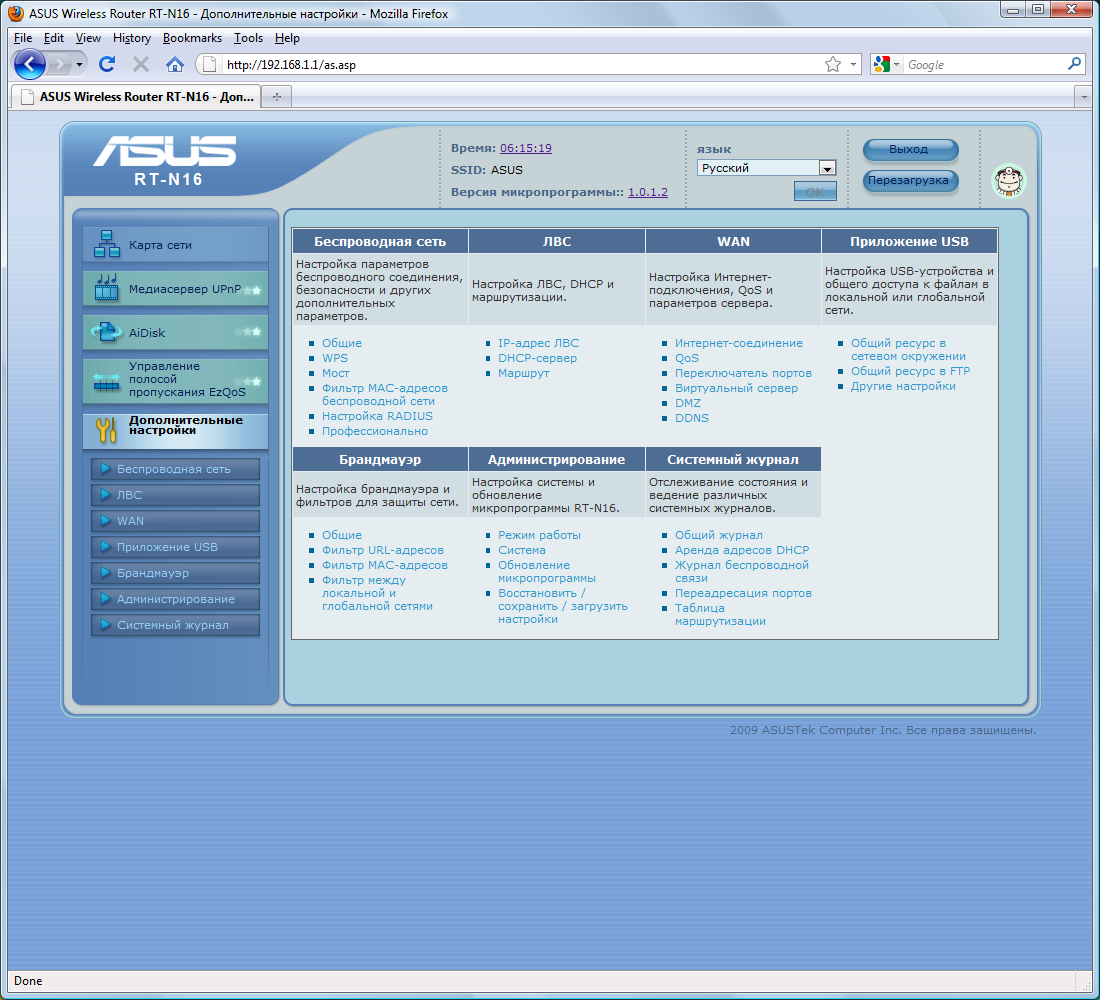The width and height of the screenshot is (1100, 1000).
Task: Open the Мост bridge link
Action: [x=335, y=373]
